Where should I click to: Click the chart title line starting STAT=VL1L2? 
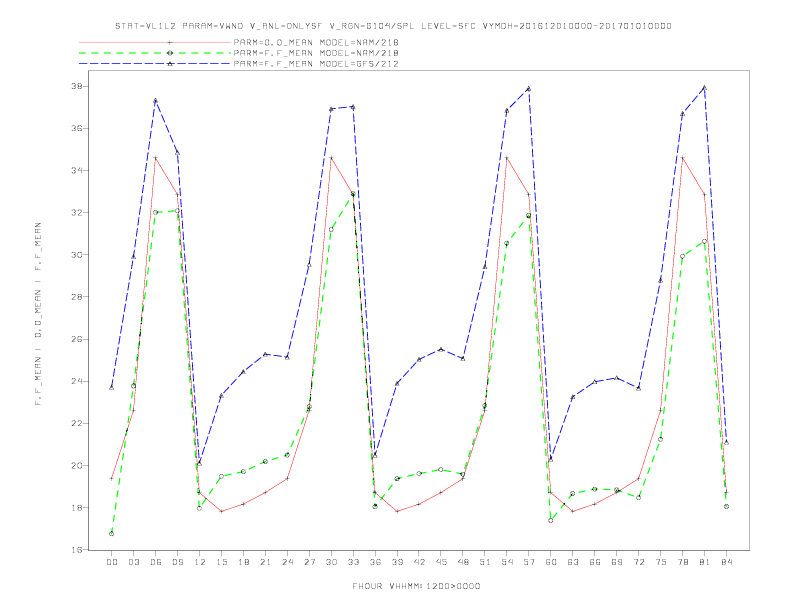[x=393, y=26]
